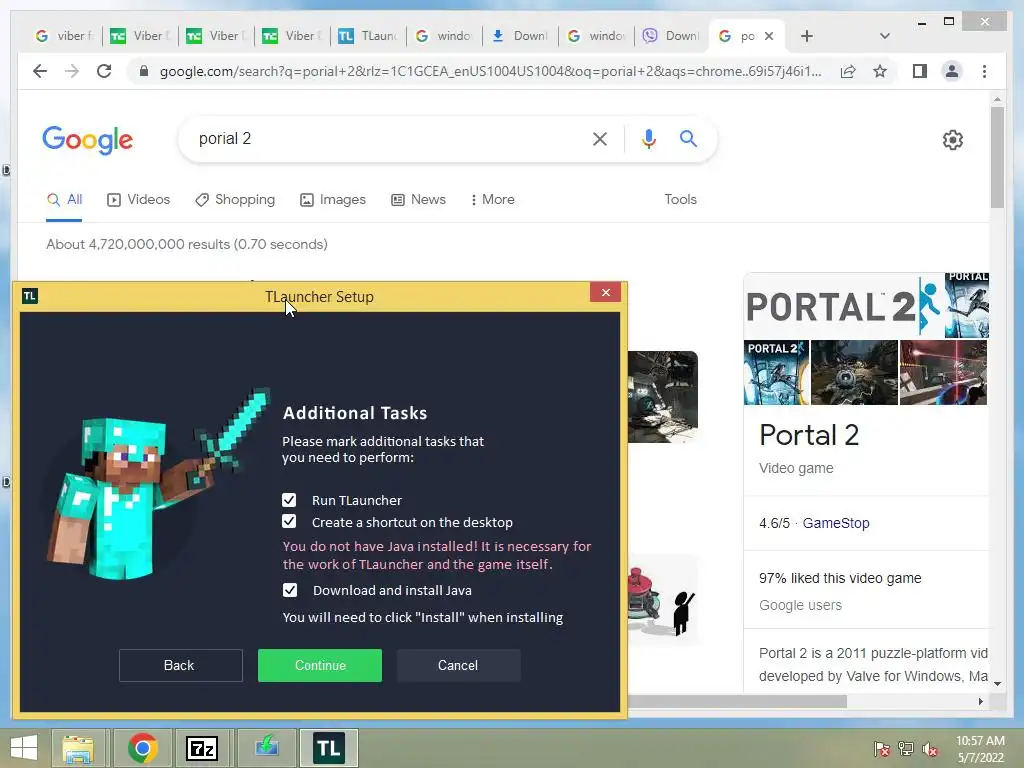Switch to Shopping results
The height and width of the screenshot is (768, 1024).
point(235,199)
